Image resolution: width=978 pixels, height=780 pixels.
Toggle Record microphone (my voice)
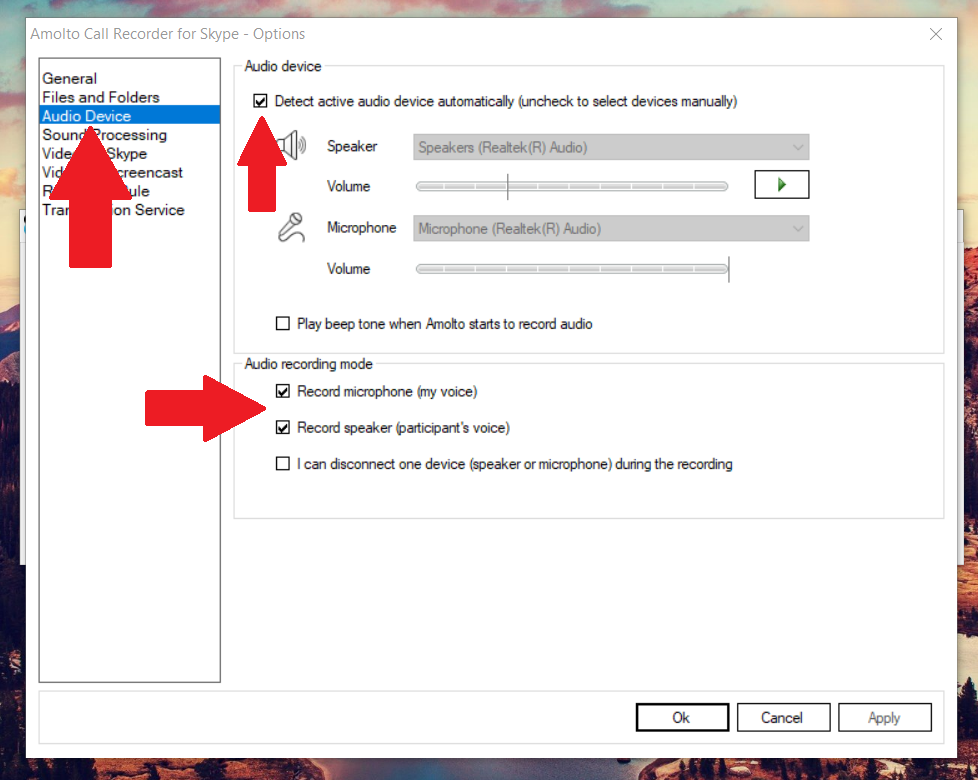point(283,391)
